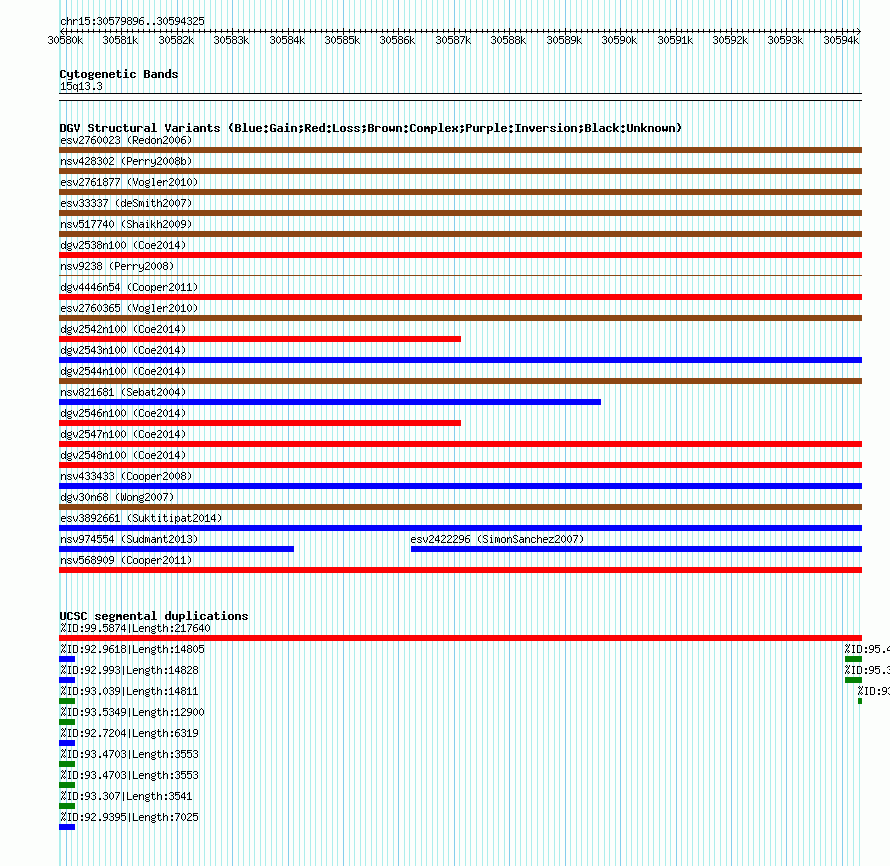Screen dimensions: 890x866
Task: Click the %ID:92.9618|Length:14805 label
Action: (x=132, y=649)
